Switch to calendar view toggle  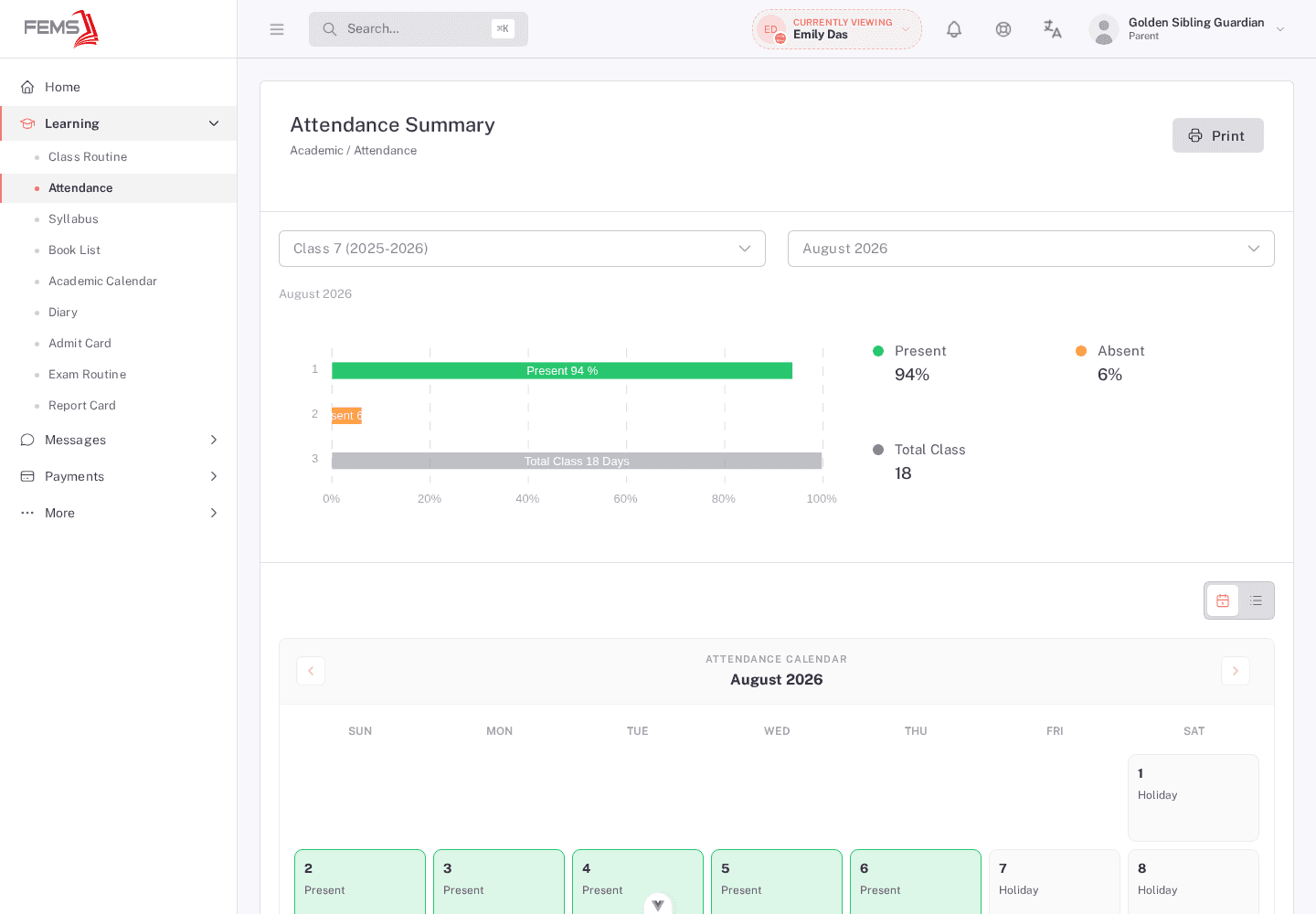coord(1223,600)
